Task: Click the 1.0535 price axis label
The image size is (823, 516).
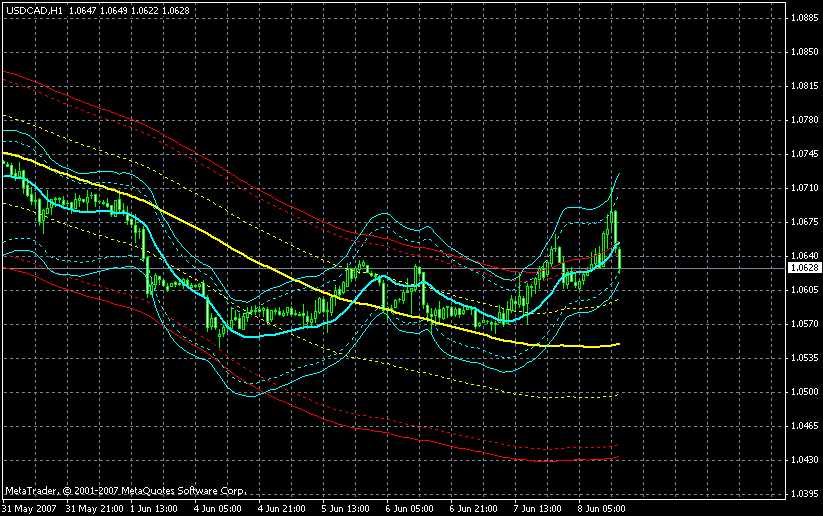Action: tap(804, 358)
